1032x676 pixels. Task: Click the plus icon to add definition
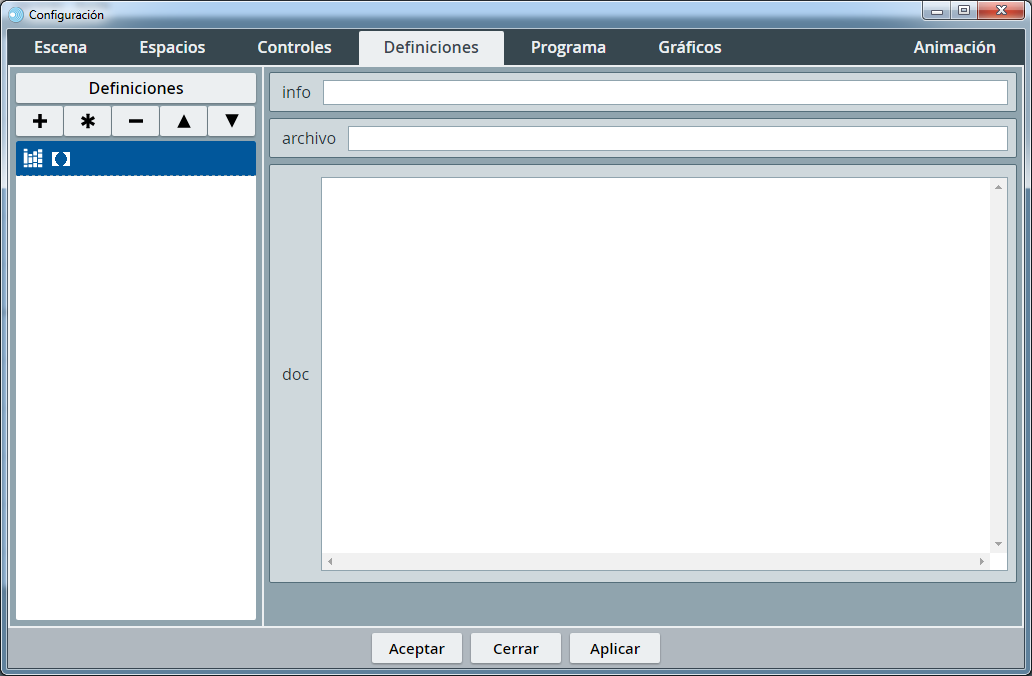pos(40,121)
